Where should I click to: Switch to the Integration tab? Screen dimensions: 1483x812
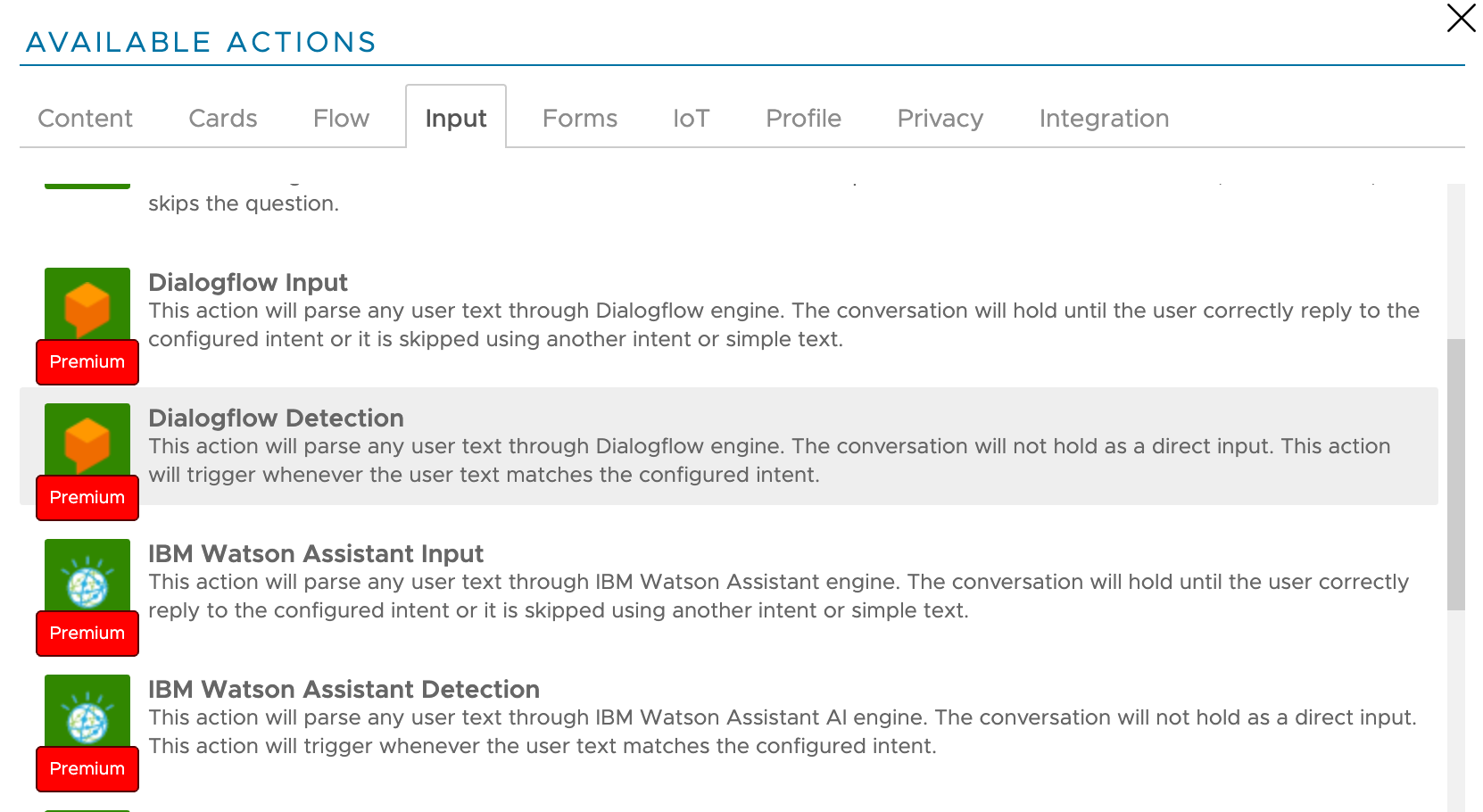point(1104,118)
